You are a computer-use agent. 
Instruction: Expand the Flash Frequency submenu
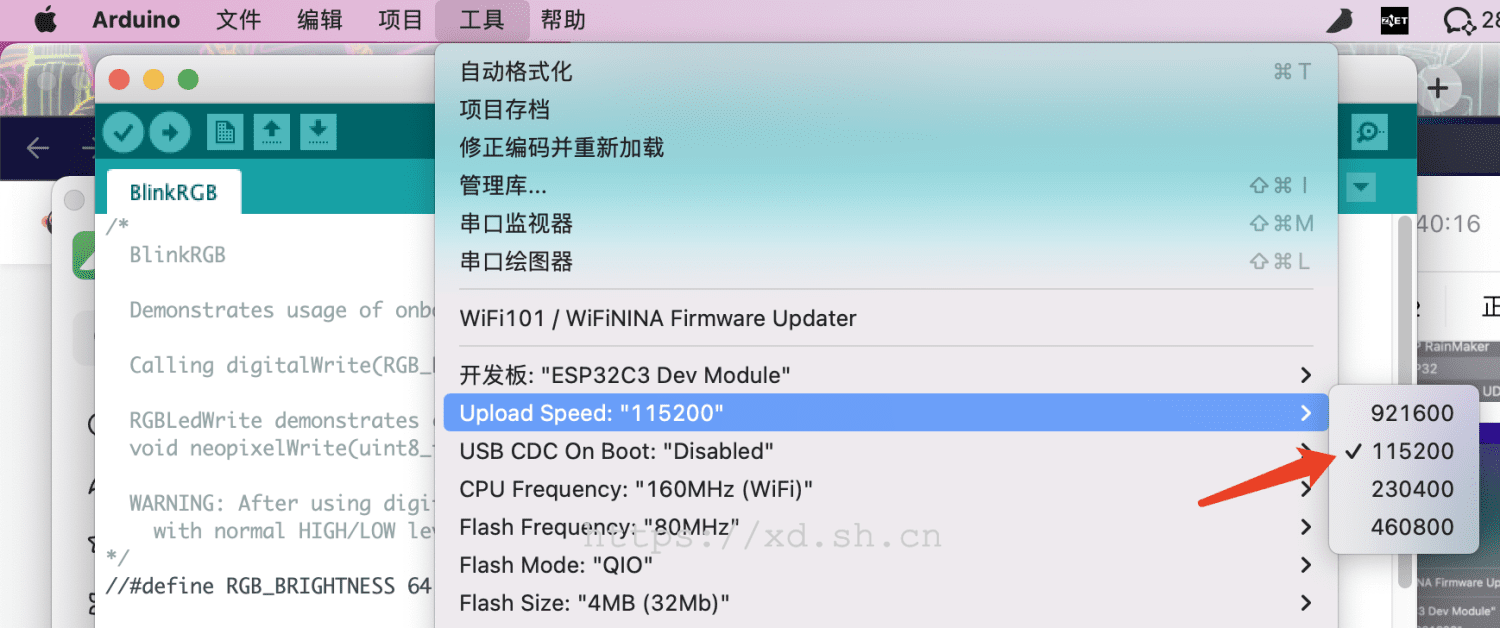point(886,527)
